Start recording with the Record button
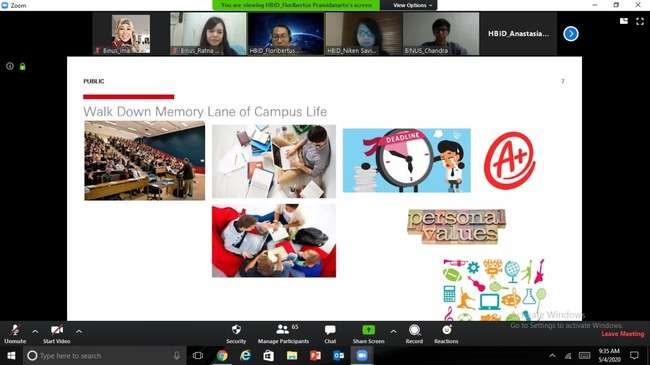650x365 pixels. click(414, 333)
